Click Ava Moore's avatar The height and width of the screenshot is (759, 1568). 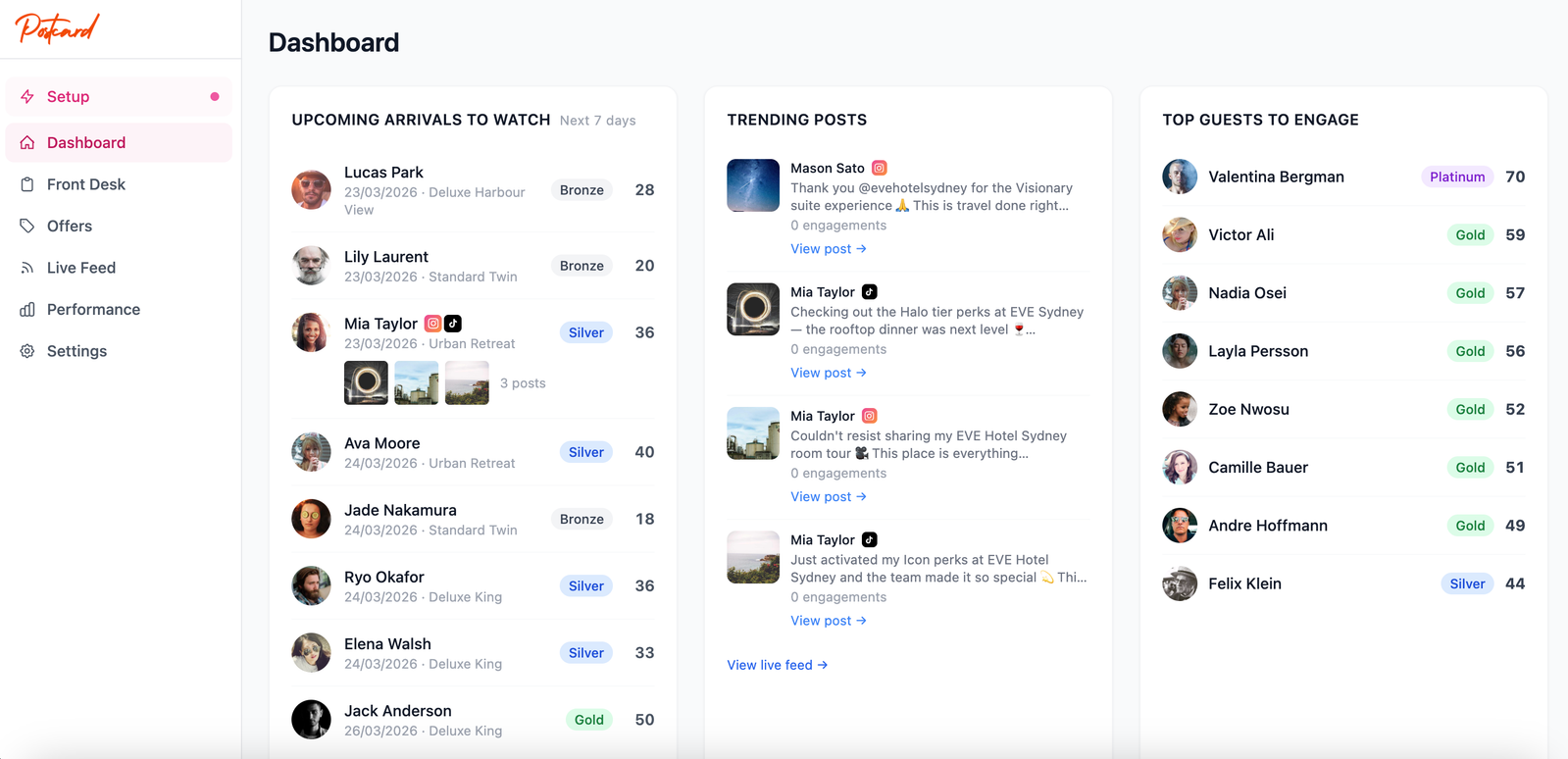[x=311, y=452]
